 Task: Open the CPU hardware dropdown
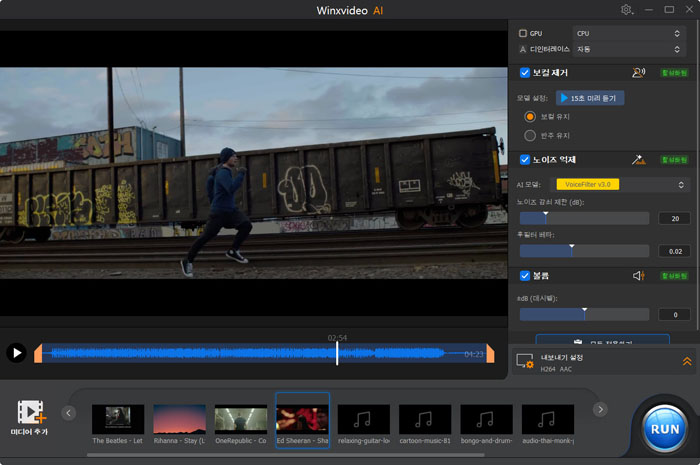[x=628, y=33]
